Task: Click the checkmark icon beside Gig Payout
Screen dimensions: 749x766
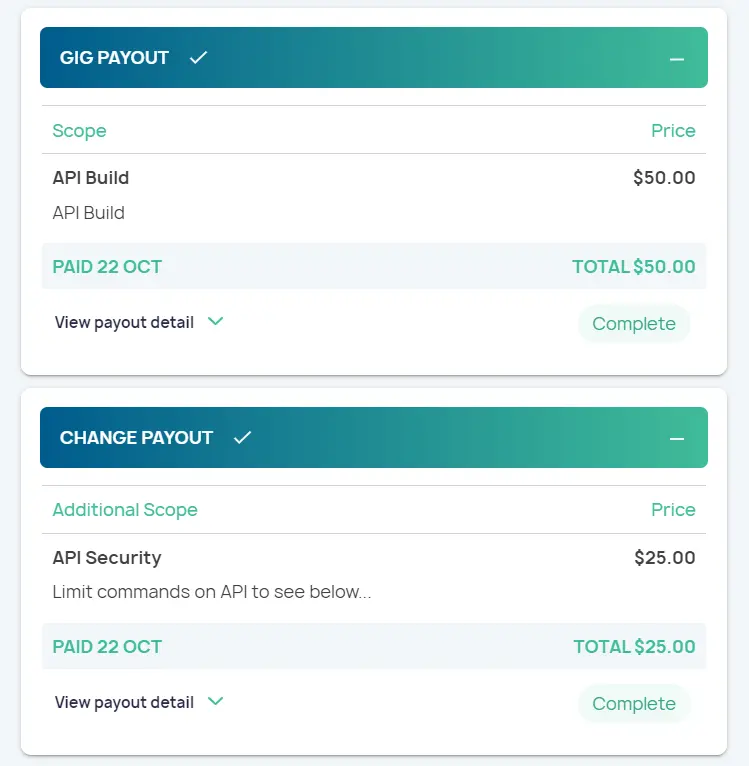Action: [x=198, y=58]
